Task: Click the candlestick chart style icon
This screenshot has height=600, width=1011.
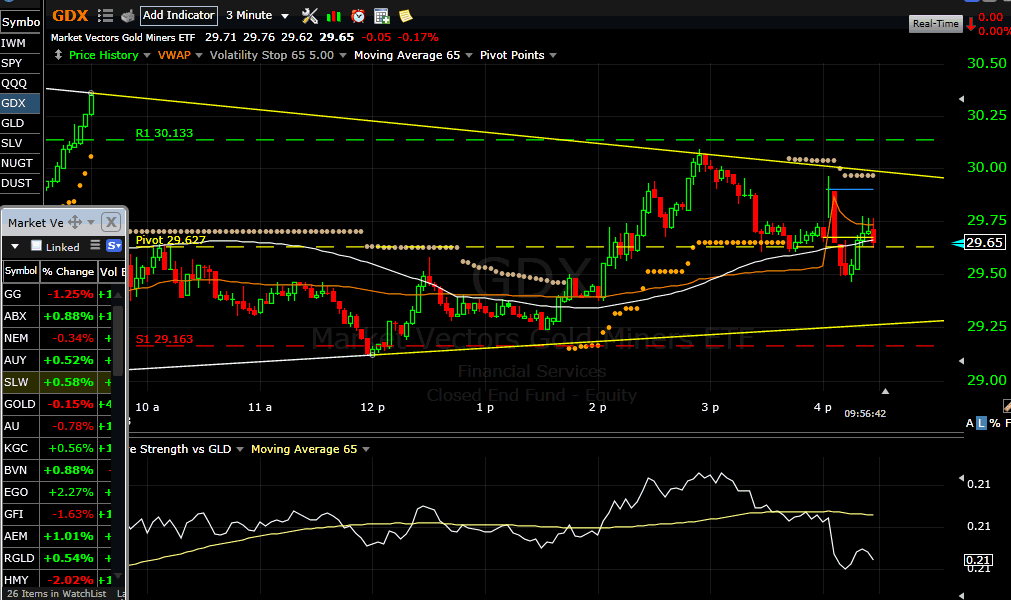Action: 334,15
